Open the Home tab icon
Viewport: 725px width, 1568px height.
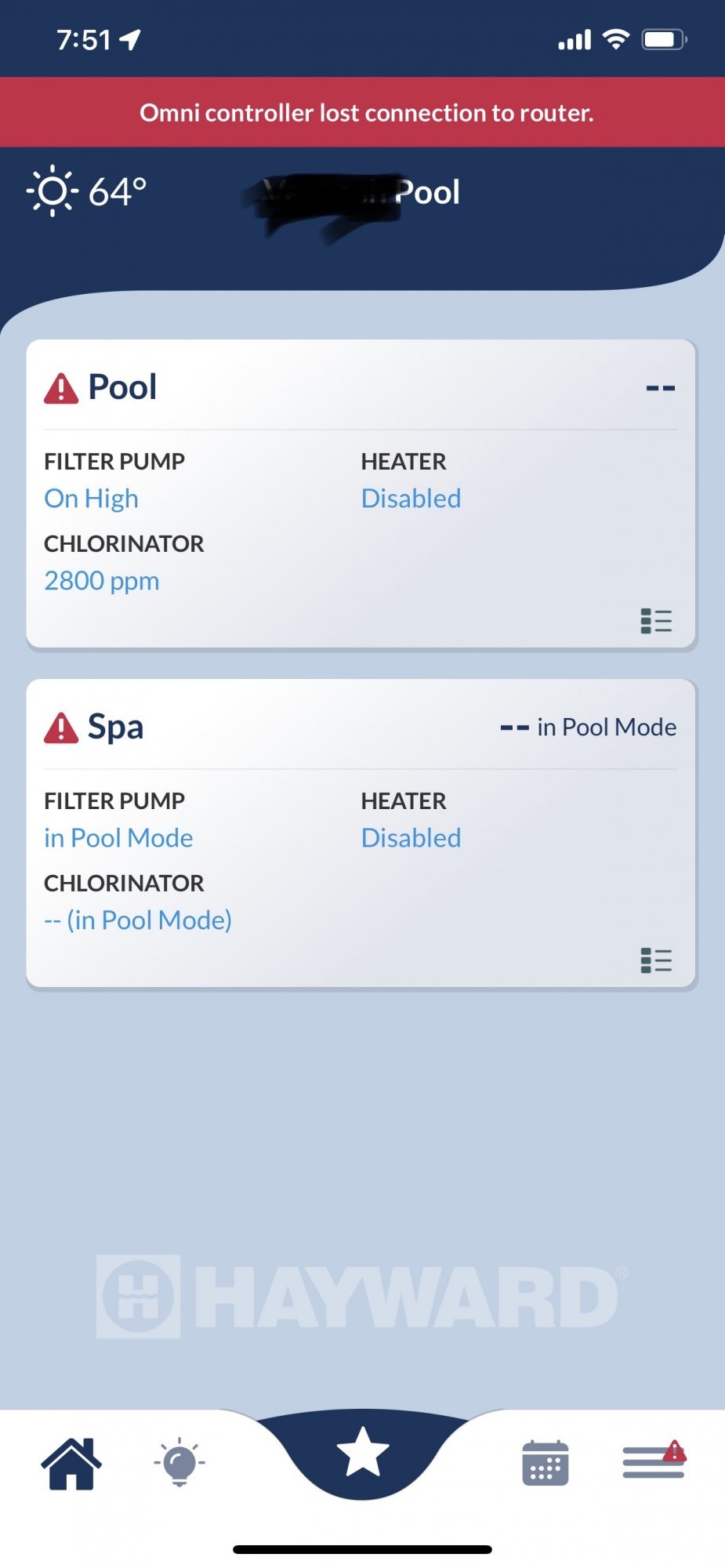71,1463
